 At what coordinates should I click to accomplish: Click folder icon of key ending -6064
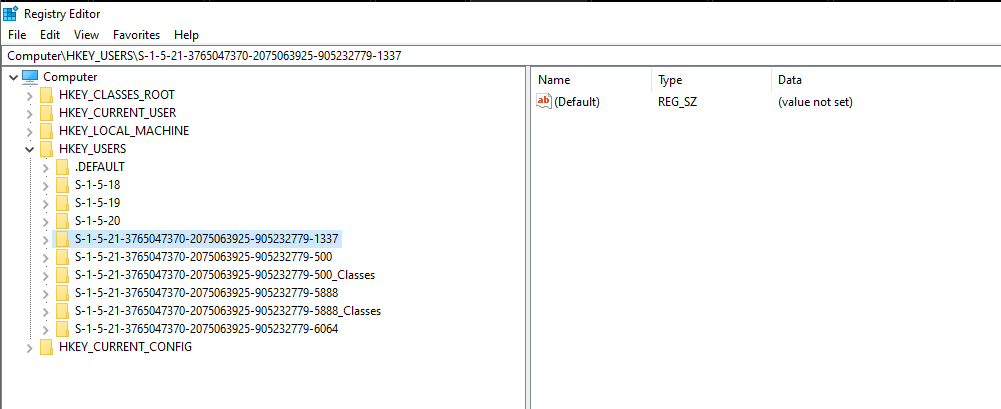[x=62, y=329]
